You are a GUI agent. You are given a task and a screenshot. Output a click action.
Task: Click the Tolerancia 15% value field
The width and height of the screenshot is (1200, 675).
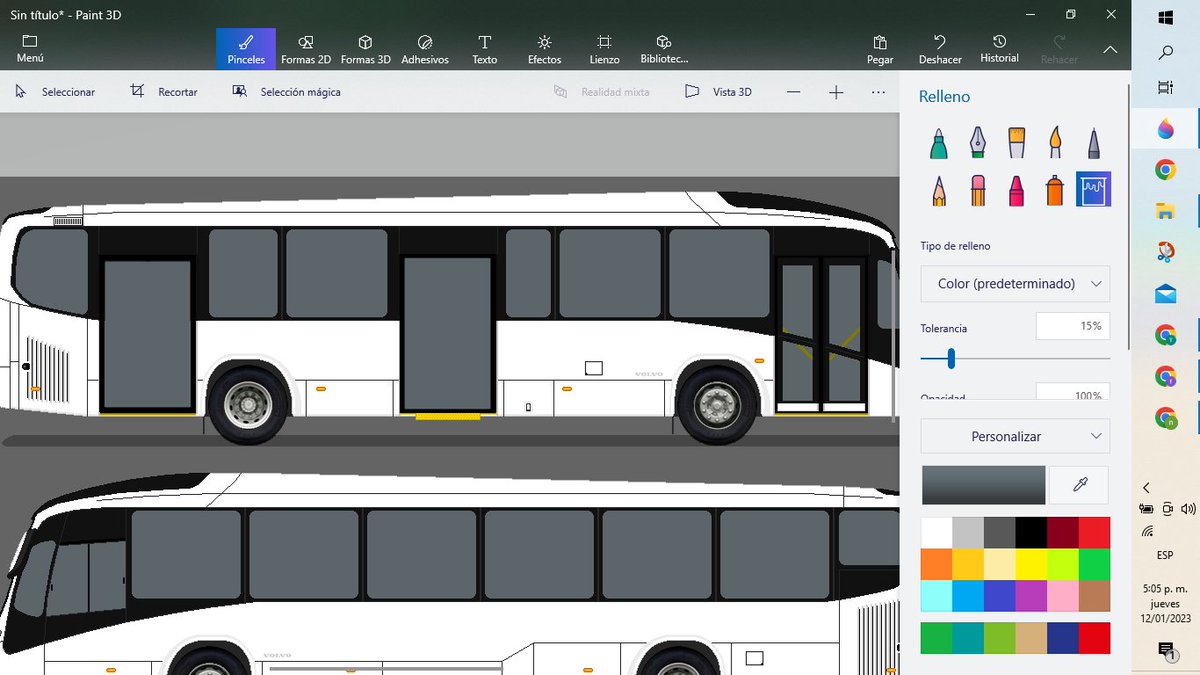click(1072, 326)
